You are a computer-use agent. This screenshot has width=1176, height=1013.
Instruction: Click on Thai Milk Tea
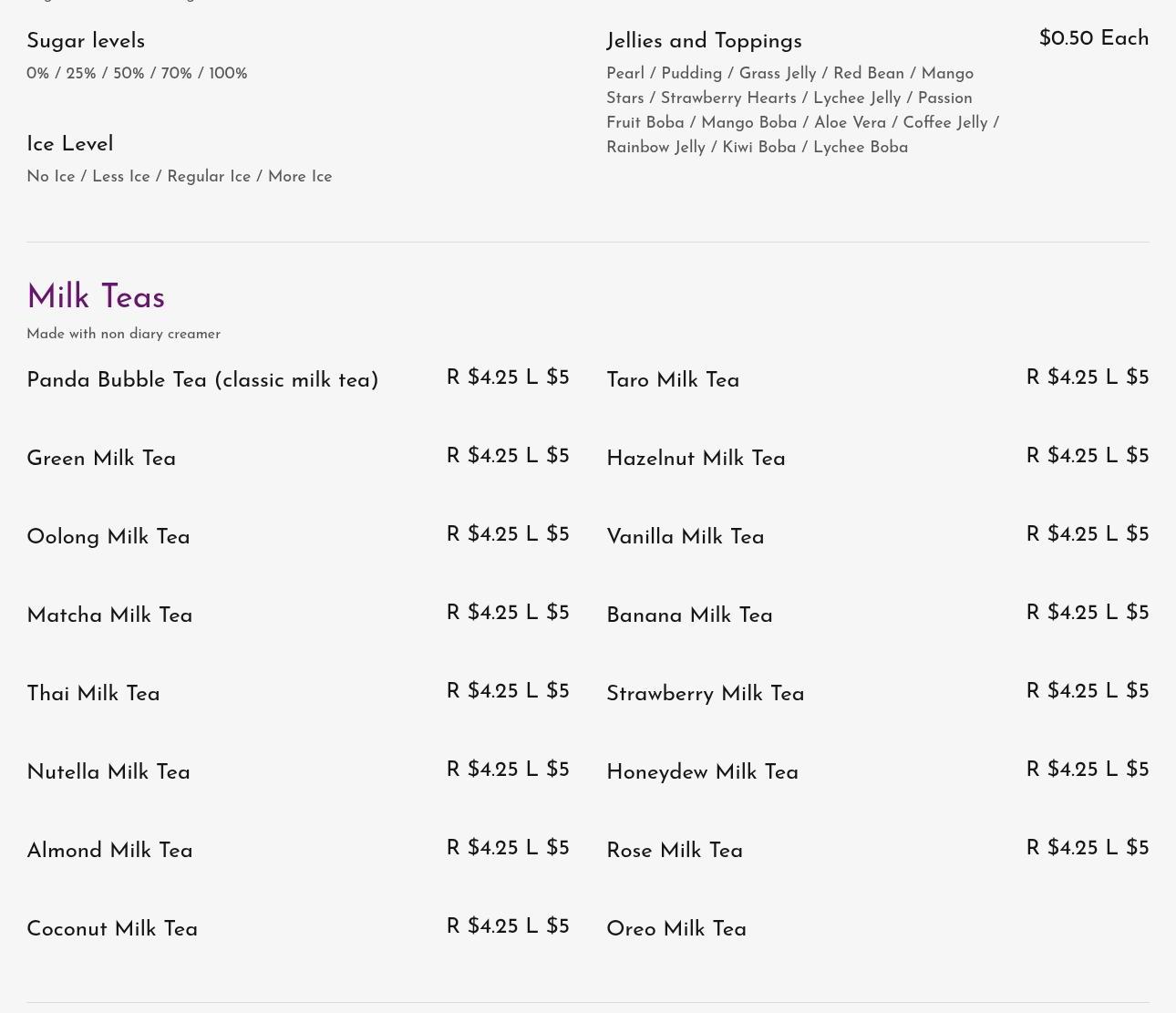point(93,694)
